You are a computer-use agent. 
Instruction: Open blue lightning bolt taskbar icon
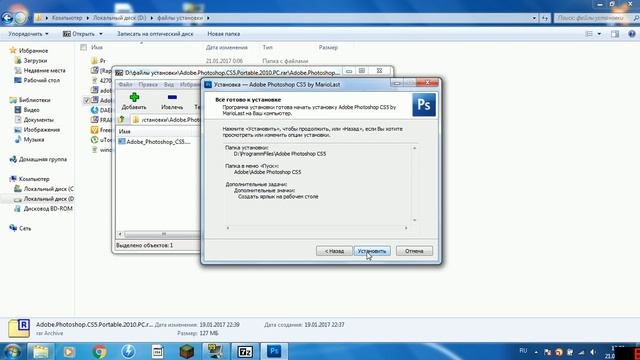(x=128, y=351)
